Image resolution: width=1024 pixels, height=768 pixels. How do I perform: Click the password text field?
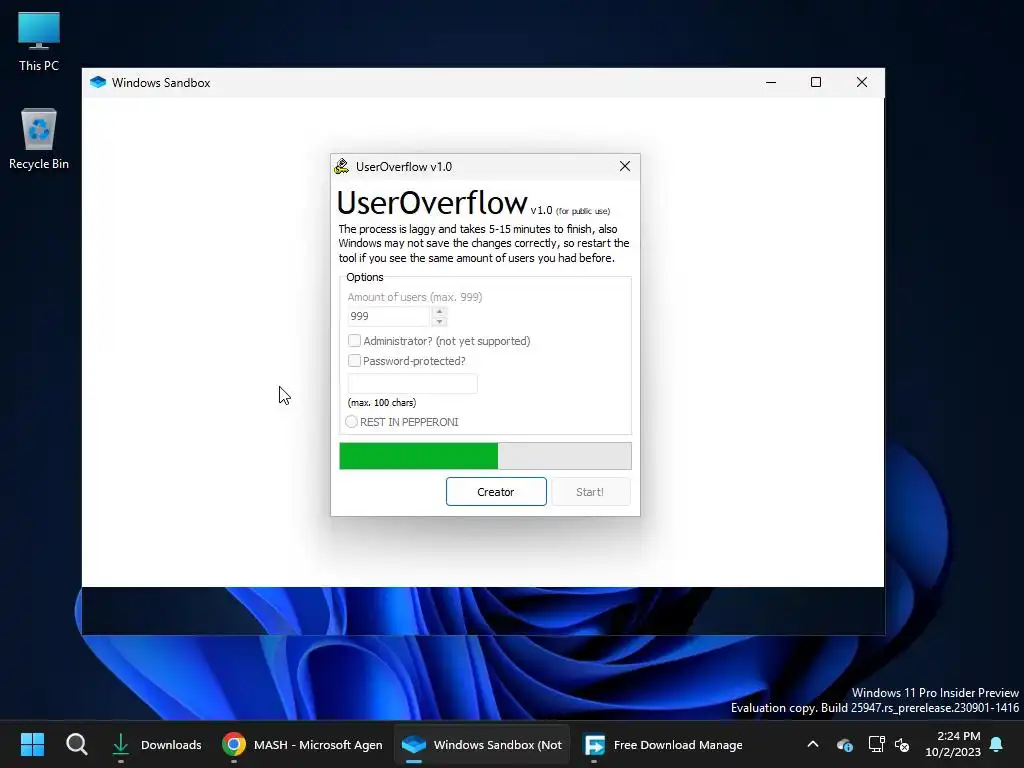tap(413, 383)
